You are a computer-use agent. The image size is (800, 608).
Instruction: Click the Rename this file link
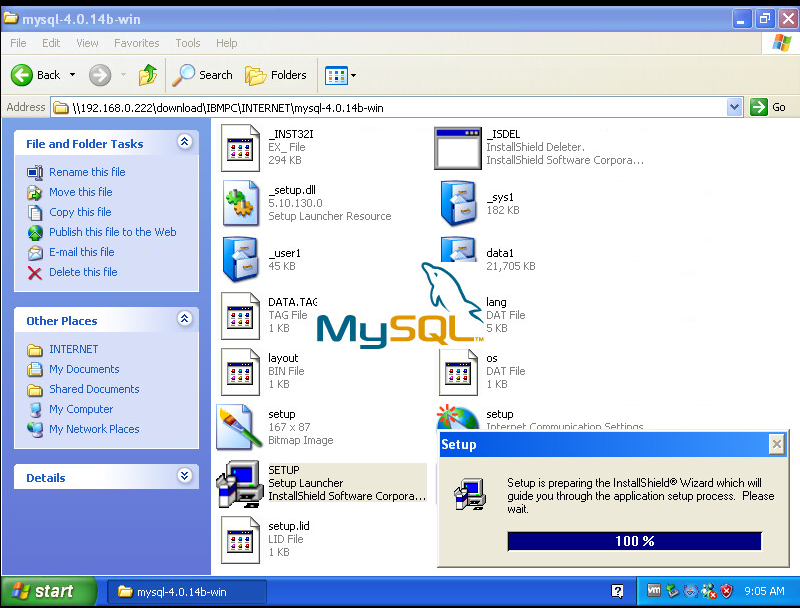point(87,172)
